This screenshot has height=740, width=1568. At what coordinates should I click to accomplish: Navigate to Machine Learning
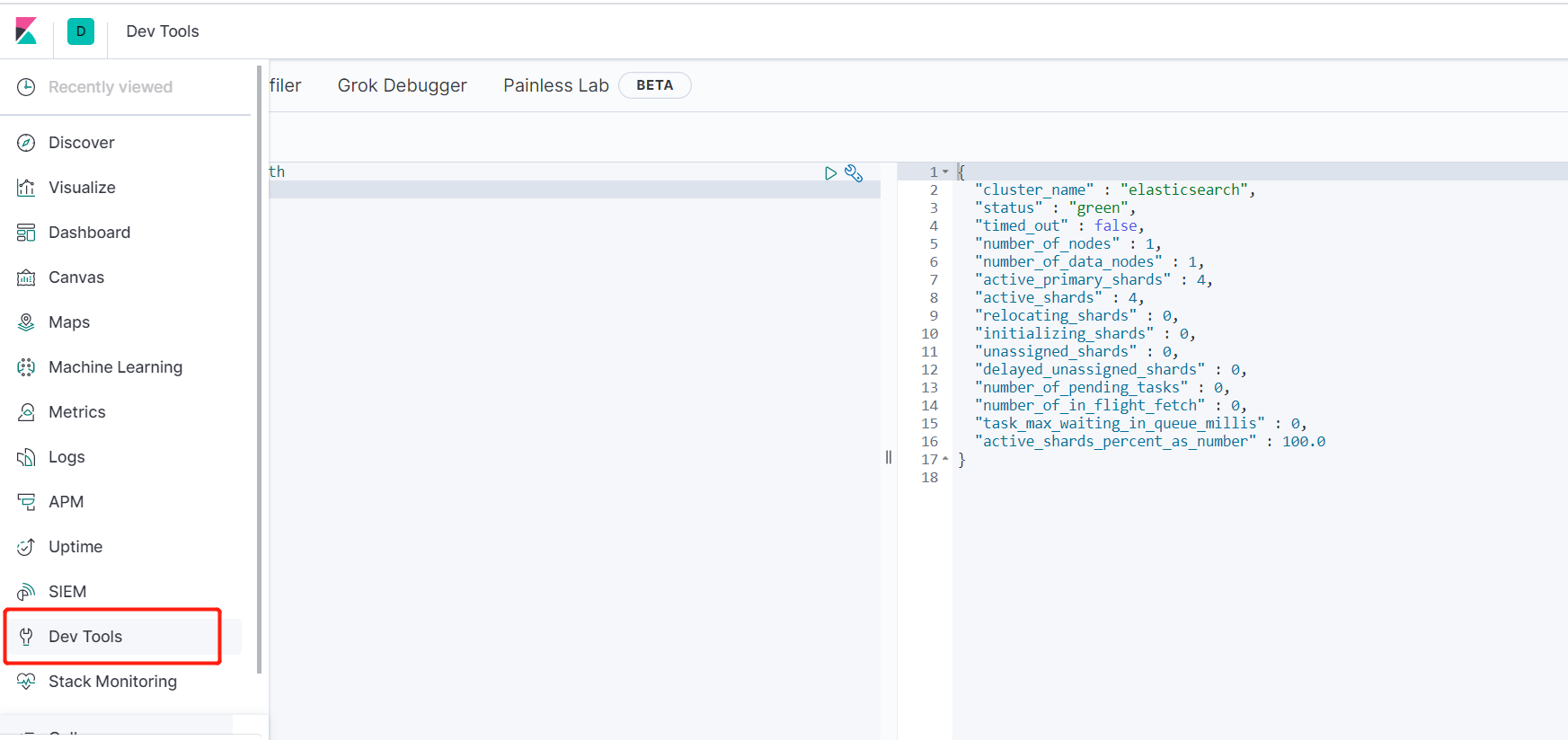click(115, 367)
